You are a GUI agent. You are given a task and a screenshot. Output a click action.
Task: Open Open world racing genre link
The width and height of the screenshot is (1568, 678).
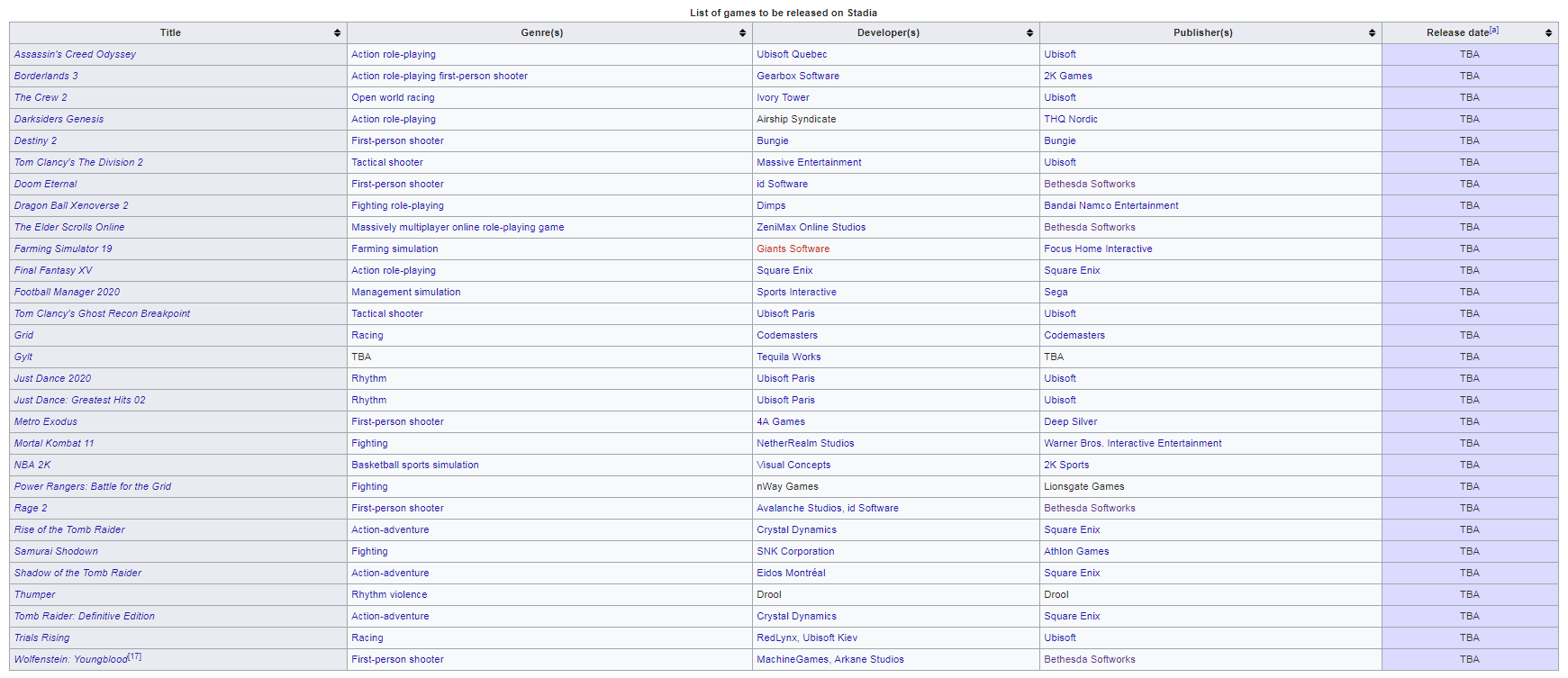393,97
